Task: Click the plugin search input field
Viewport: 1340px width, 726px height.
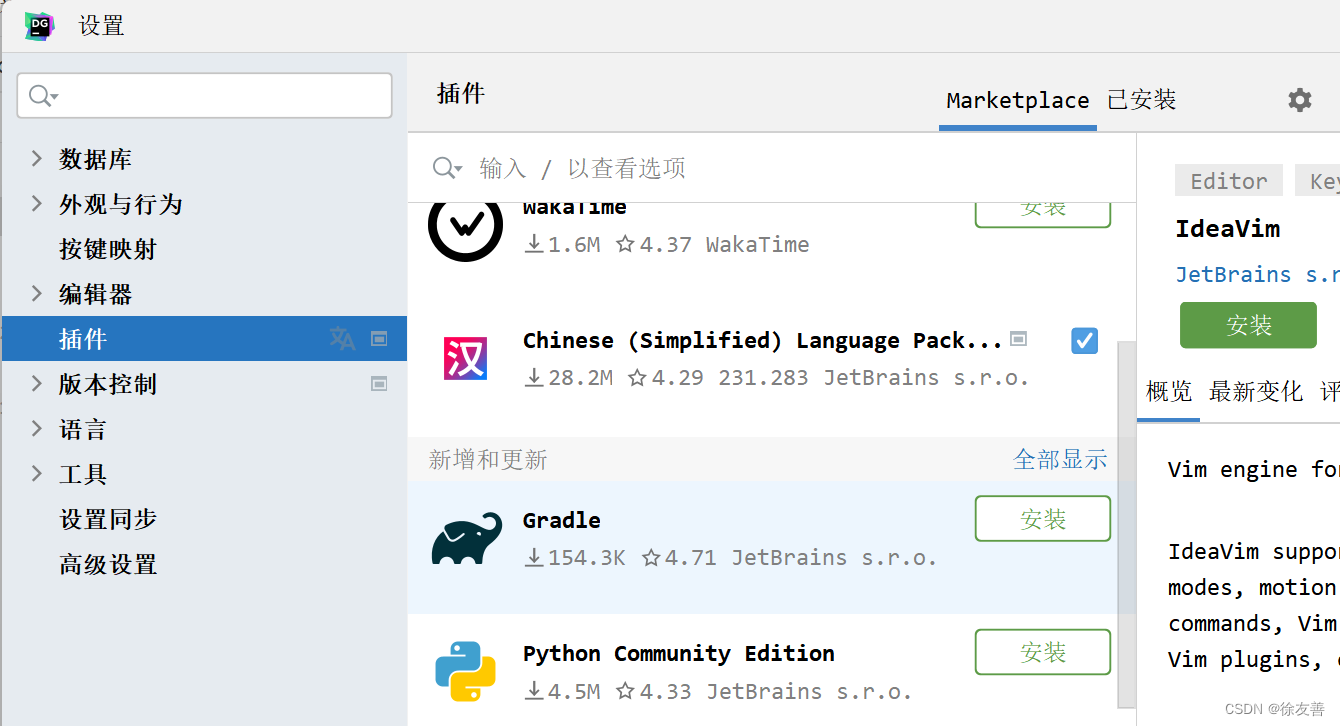Action: [x=772, y=168]
